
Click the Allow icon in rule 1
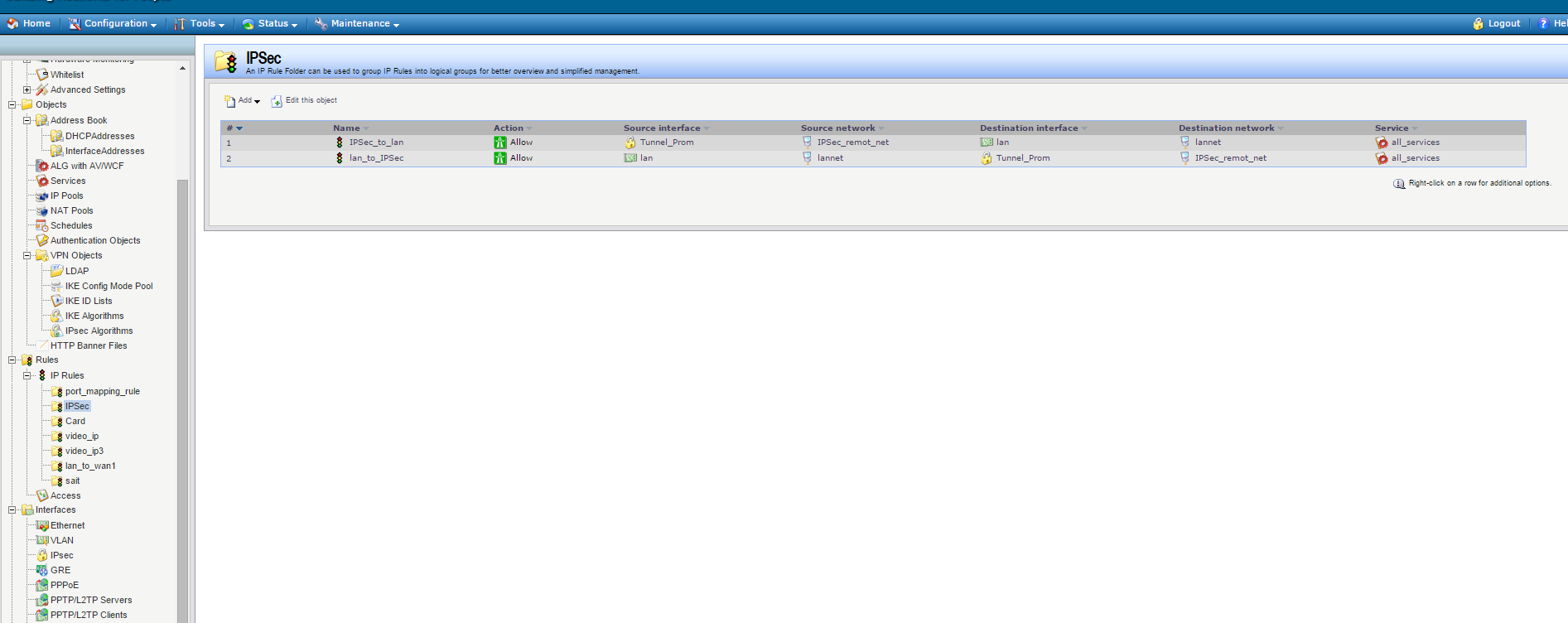pos(500,142)
